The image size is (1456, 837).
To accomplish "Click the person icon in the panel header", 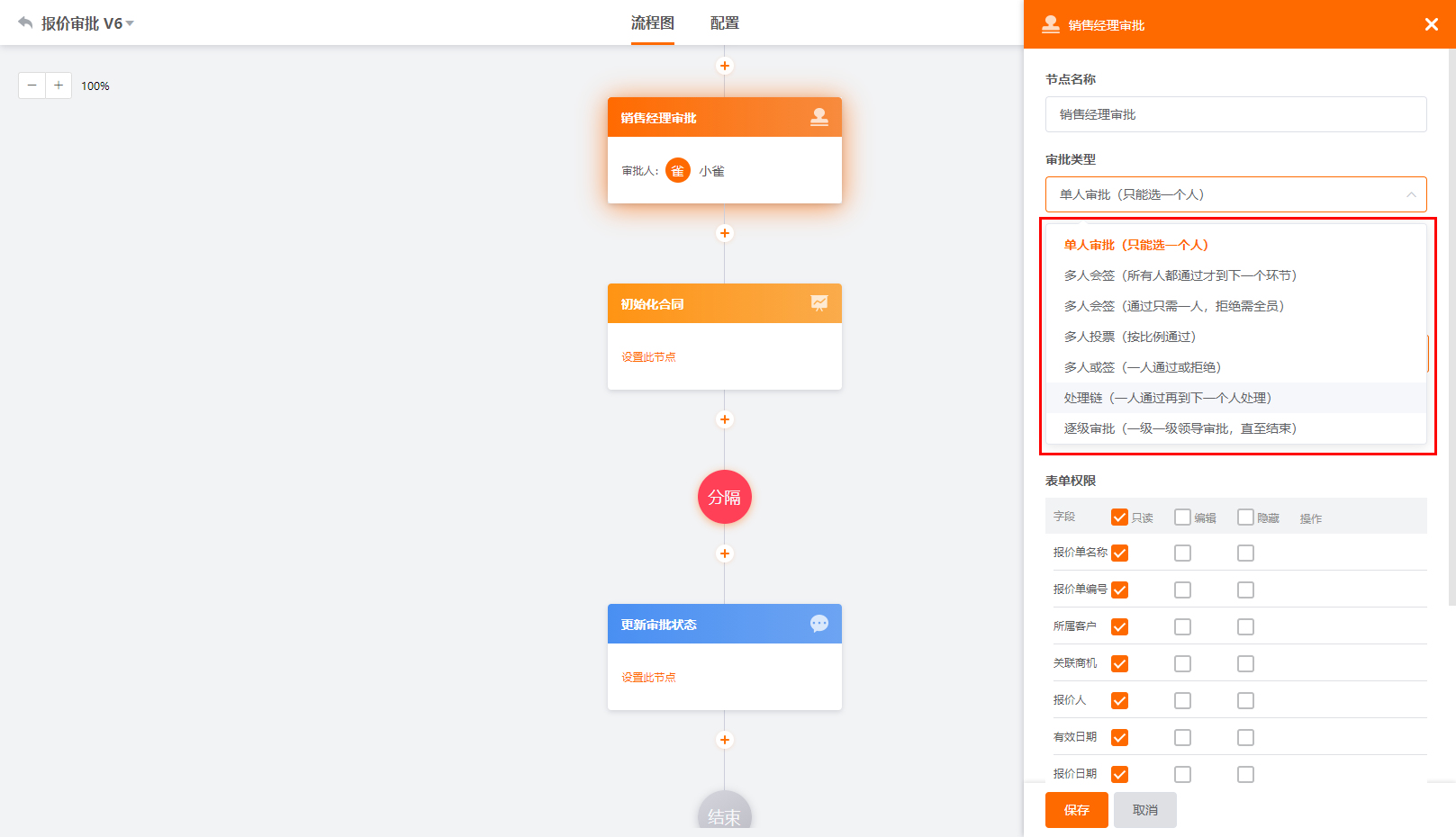I will [1050, 24].
